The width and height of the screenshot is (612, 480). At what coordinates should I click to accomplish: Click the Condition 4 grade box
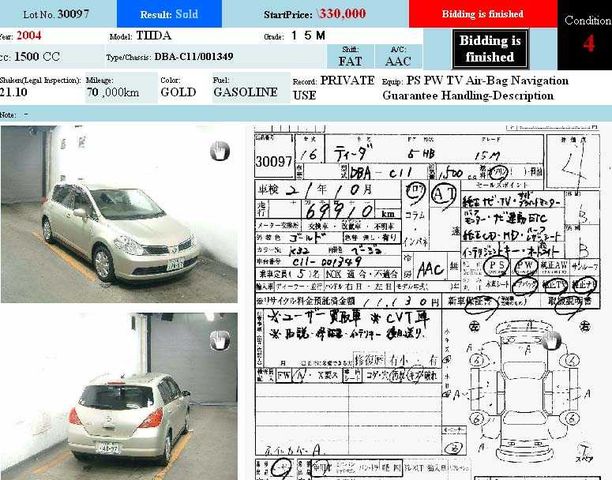[585, 35]
